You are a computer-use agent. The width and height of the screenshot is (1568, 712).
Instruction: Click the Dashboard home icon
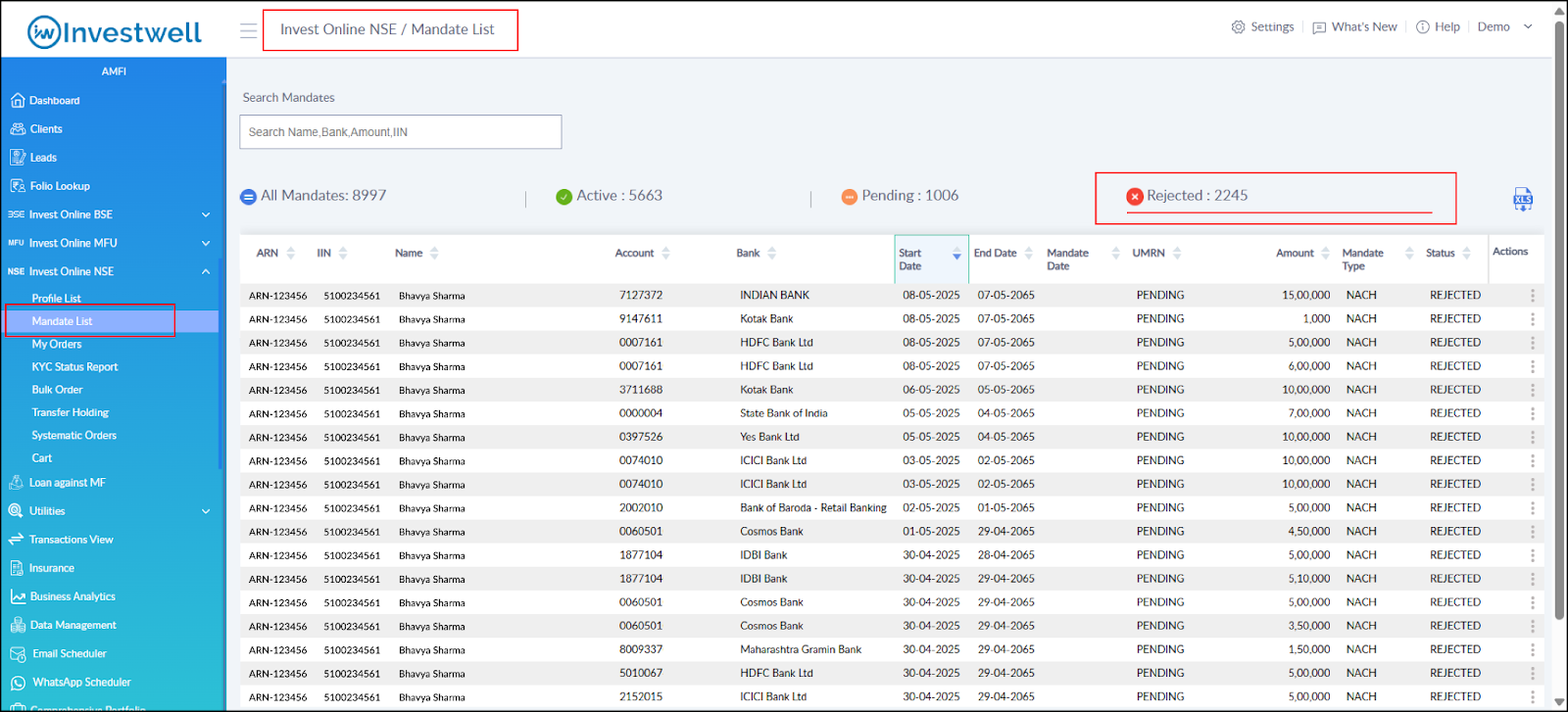[17, 100]
